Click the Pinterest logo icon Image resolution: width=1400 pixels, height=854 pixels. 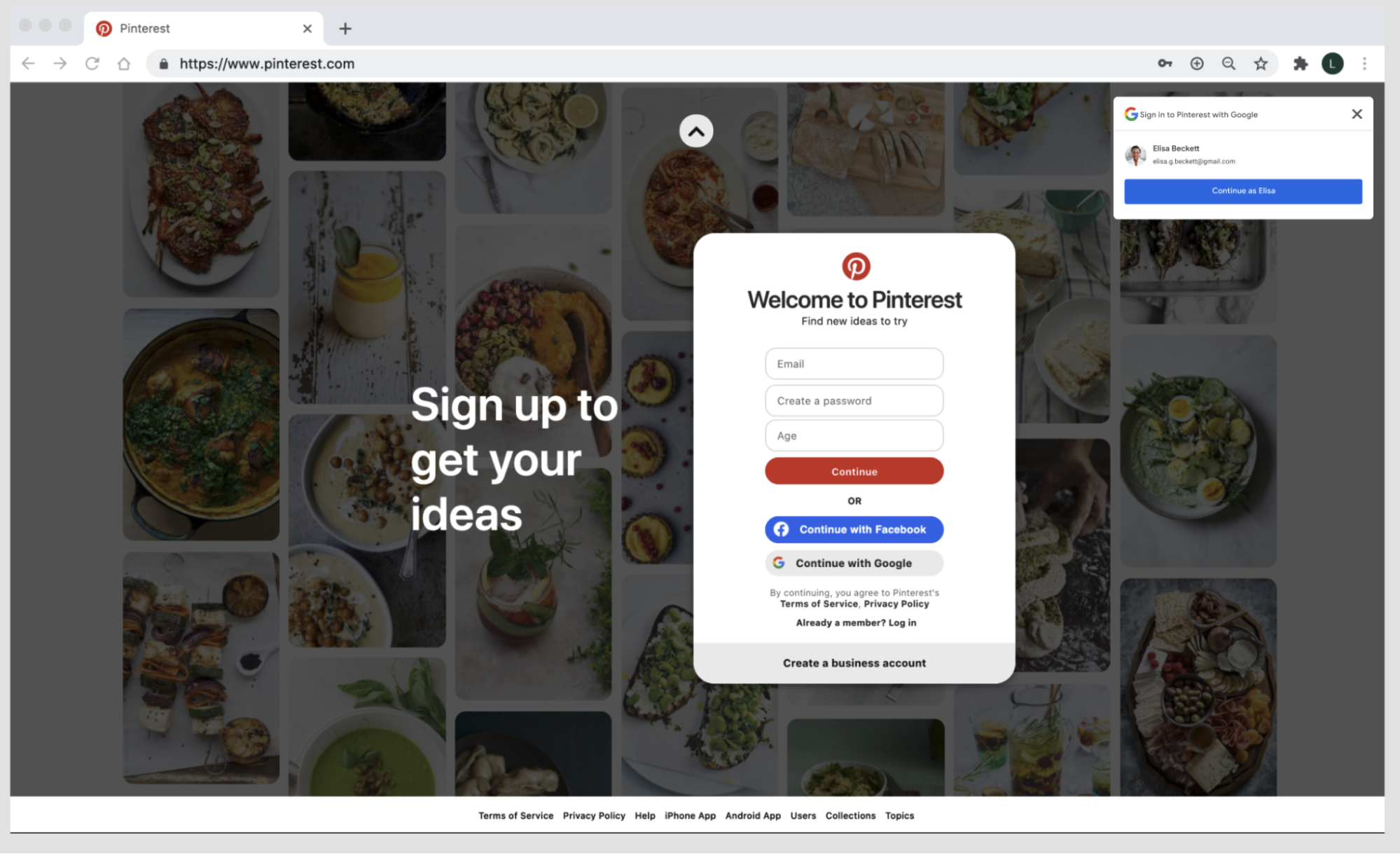(x=855, y=266)
